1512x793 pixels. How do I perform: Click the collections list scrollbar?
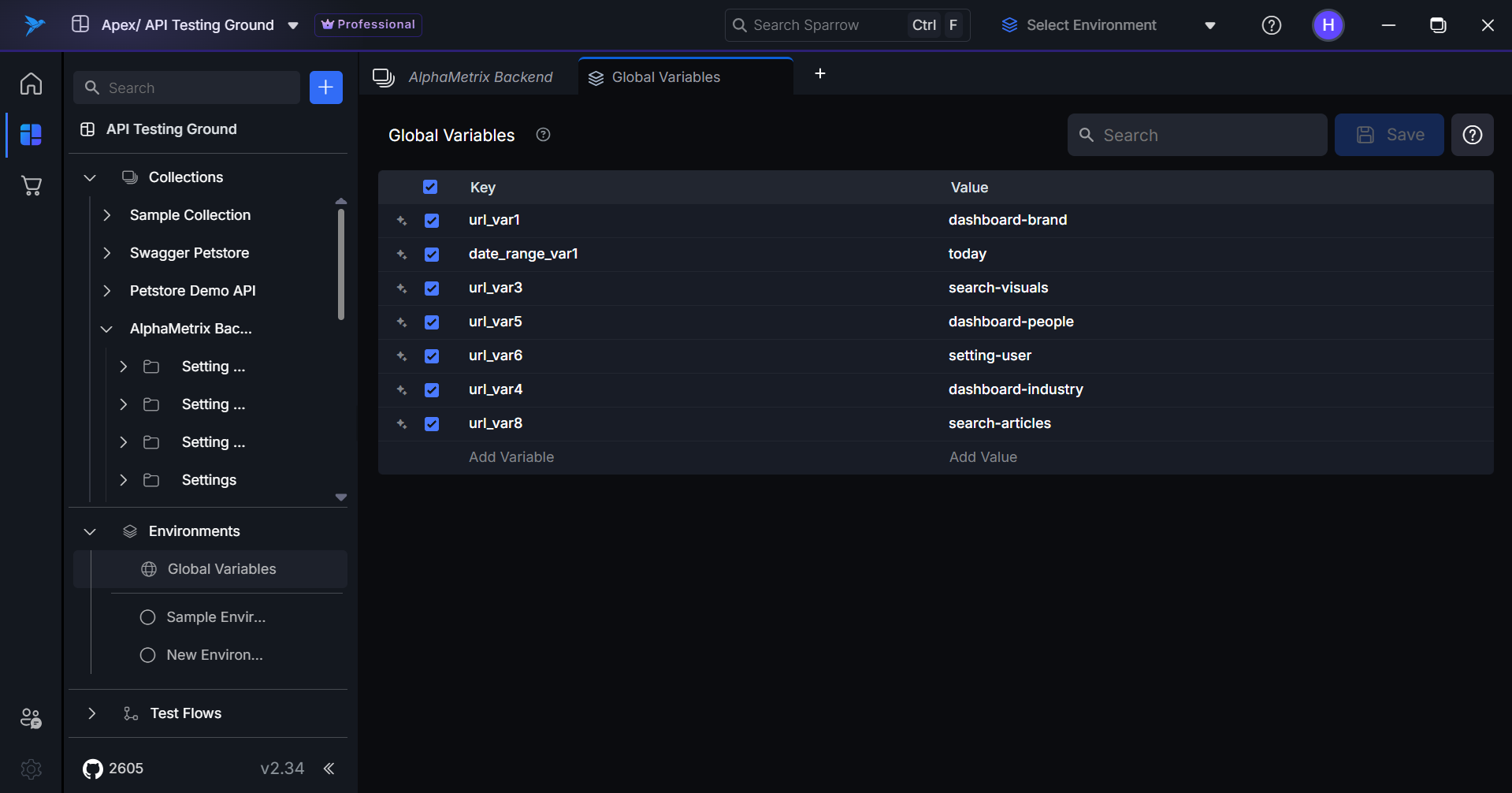(341, 264)
